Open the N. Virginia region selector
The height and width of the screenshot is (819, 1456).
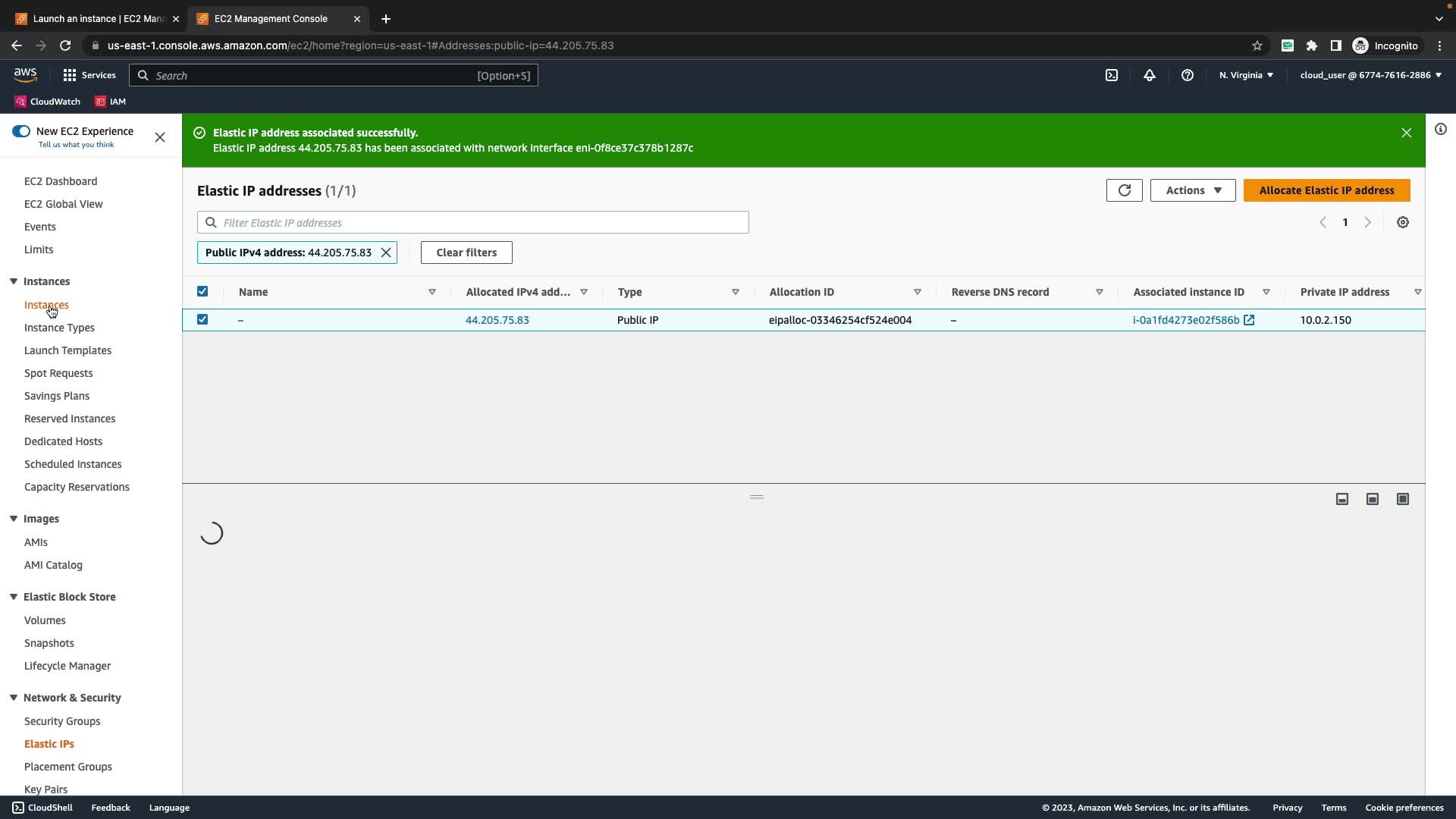point(1246,75)
